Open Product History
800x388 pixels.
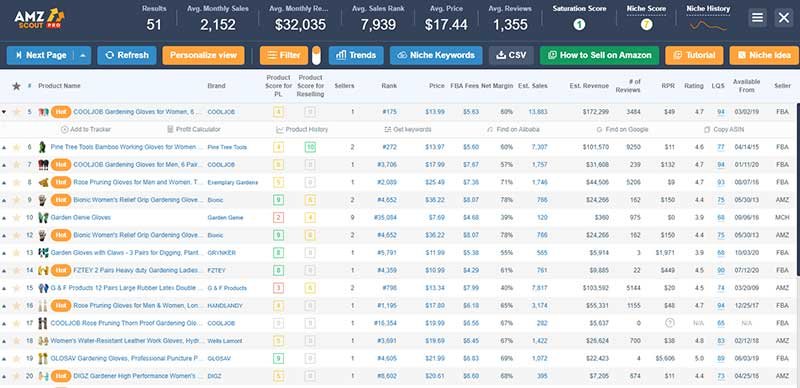[302, 130]
